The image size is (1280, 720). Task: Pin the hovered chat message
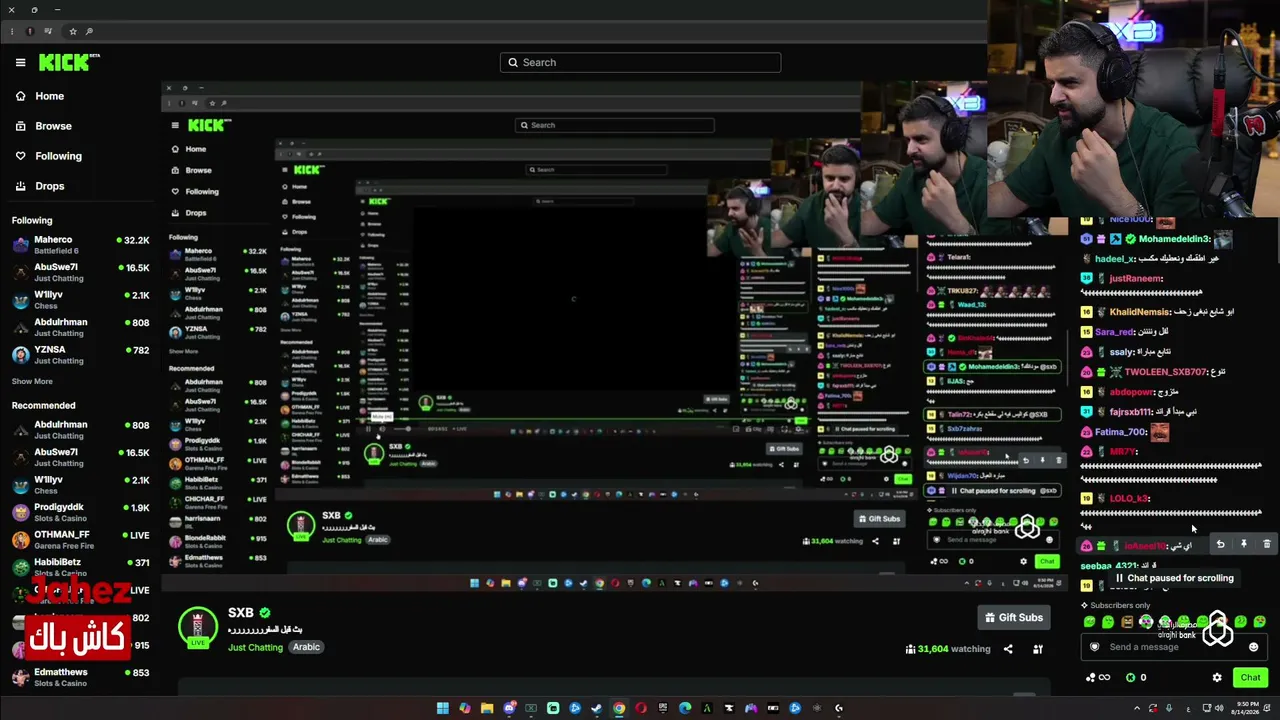pos(1244,545)
